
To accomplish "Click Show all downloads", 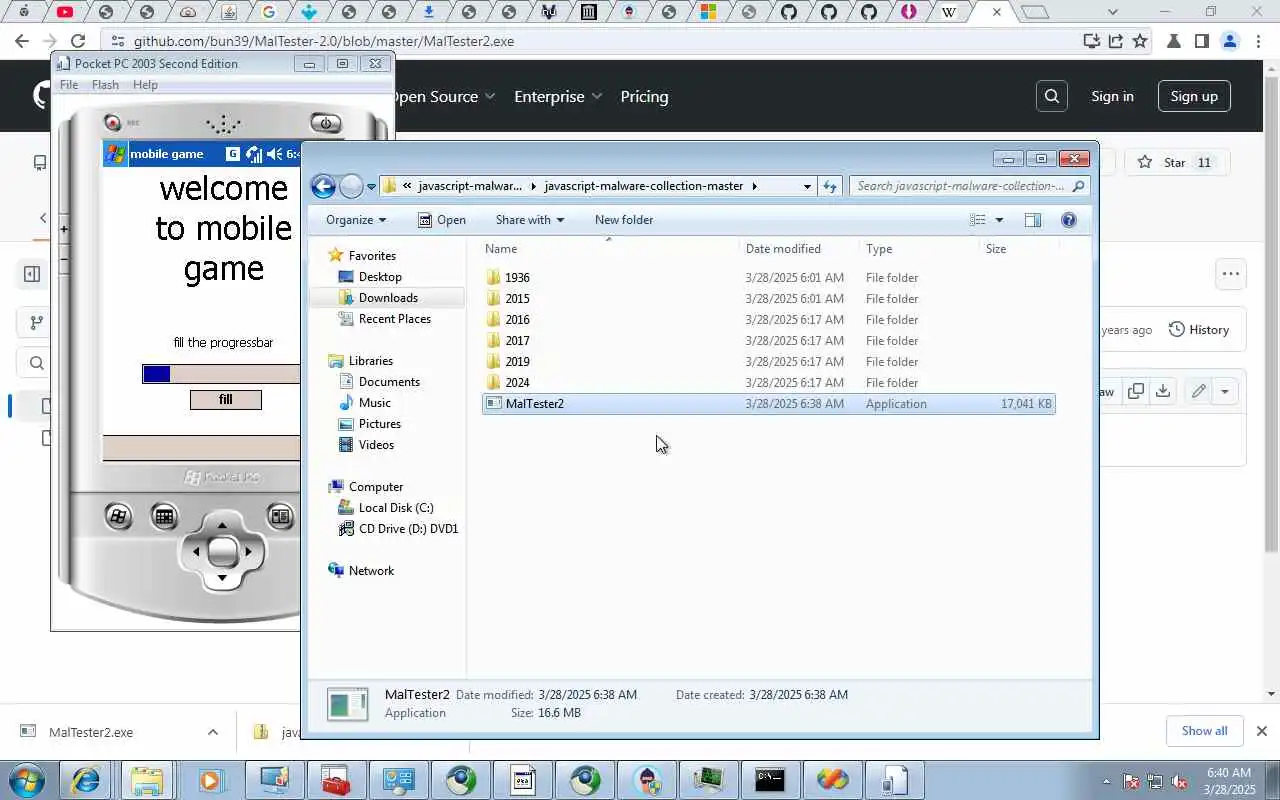I will tap(1204, 731).
